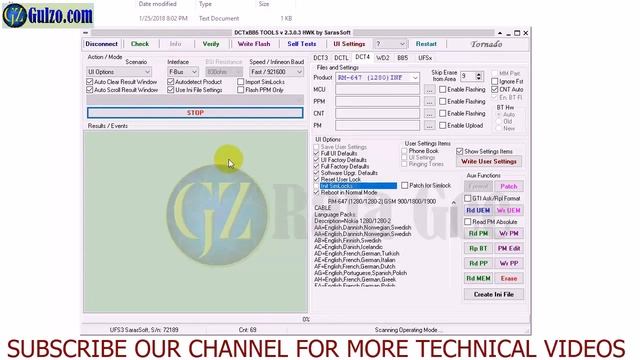
Task: Expand the Interface F-Bus dropdown
Action: pyautogui.click(x=183, y=72)
